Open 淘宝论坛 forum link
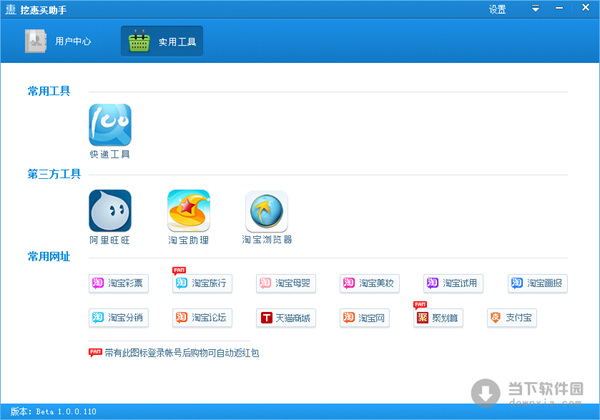Viewport: 600px width, 420px height. (203, 318)
